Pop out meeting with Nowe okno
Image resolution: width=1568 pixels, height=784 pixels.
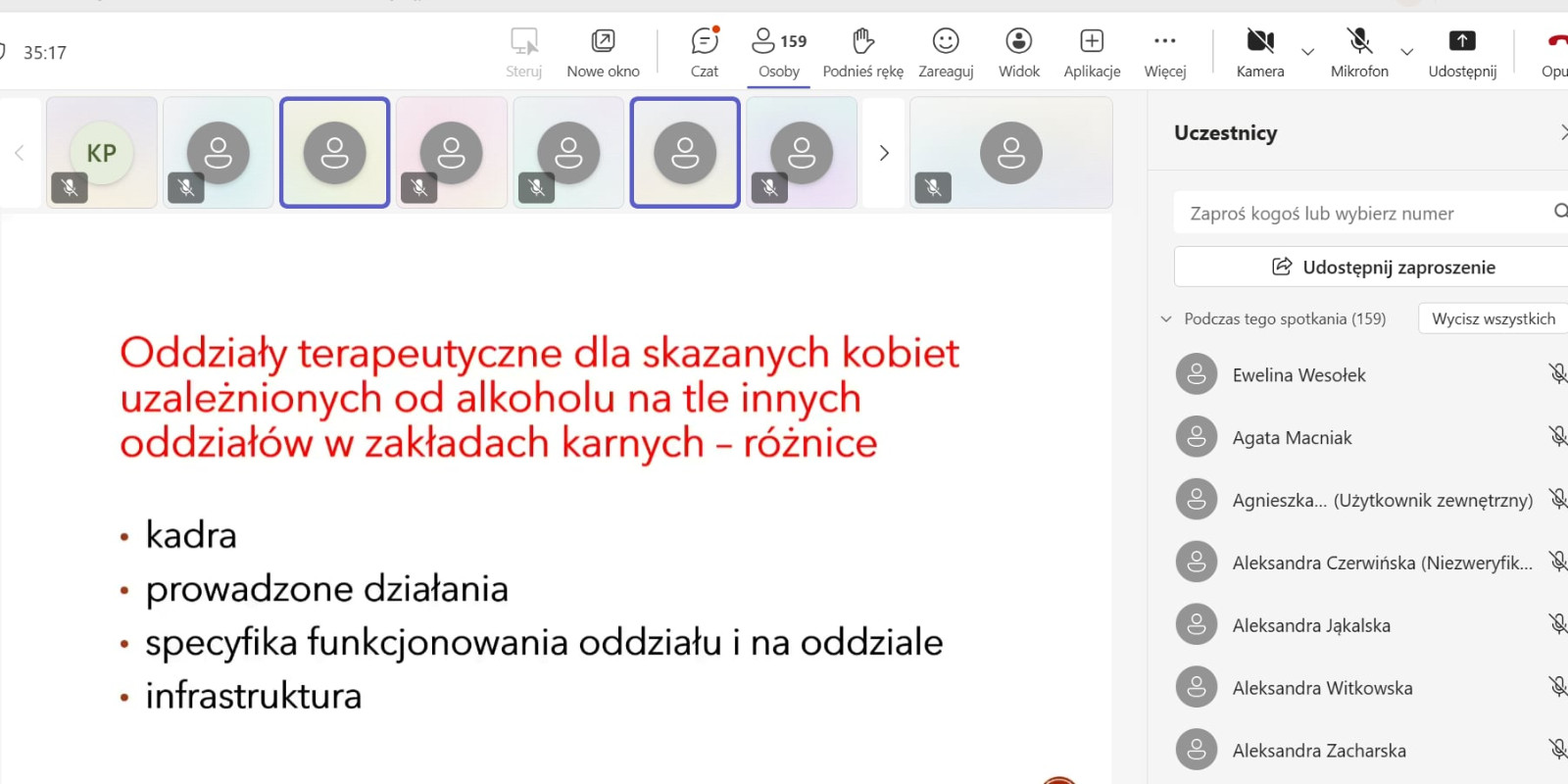tap(603, 52)
